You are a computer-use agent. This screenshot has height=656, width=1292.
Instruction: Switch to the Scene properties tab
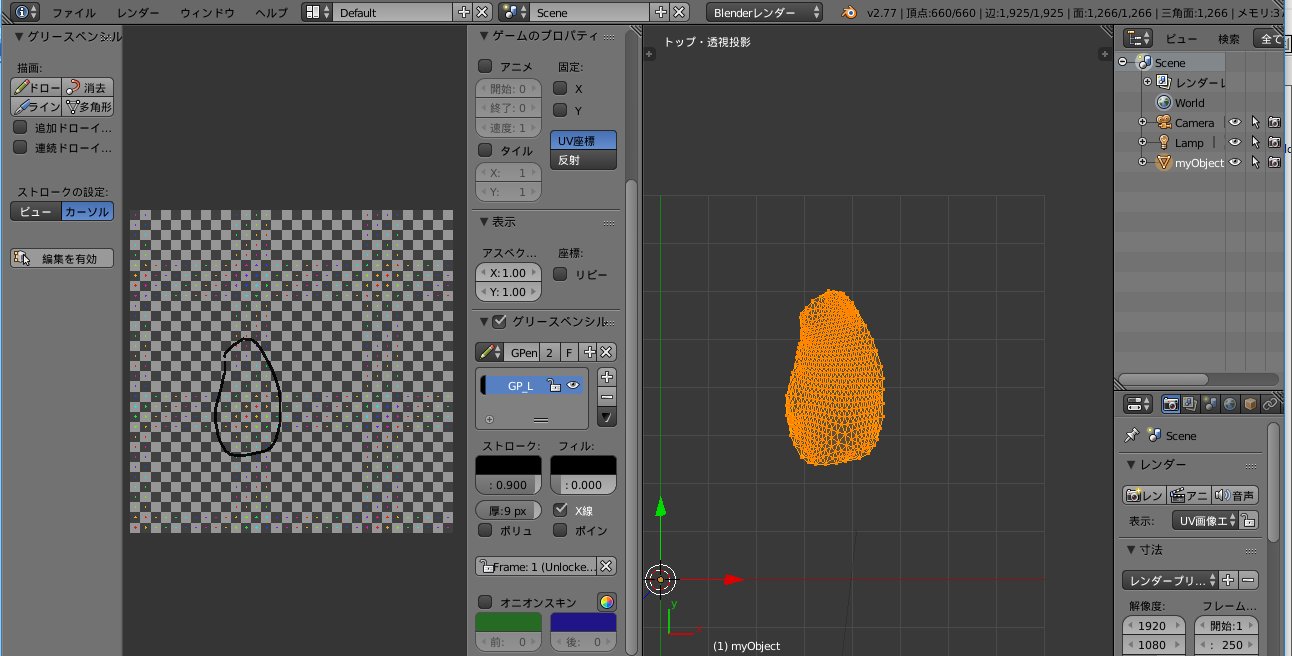coord(1210,404)
